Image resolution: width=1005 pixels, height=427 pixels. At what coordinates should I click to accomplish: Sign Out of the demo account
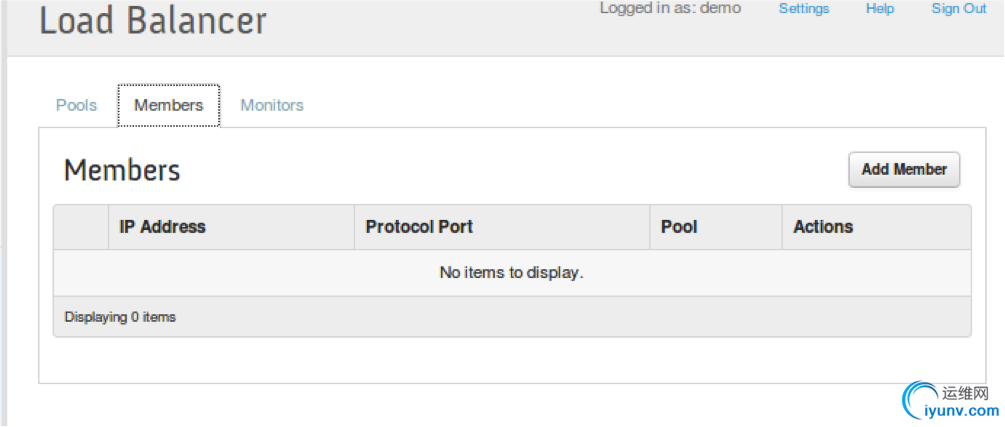click(x=959, y=9)
